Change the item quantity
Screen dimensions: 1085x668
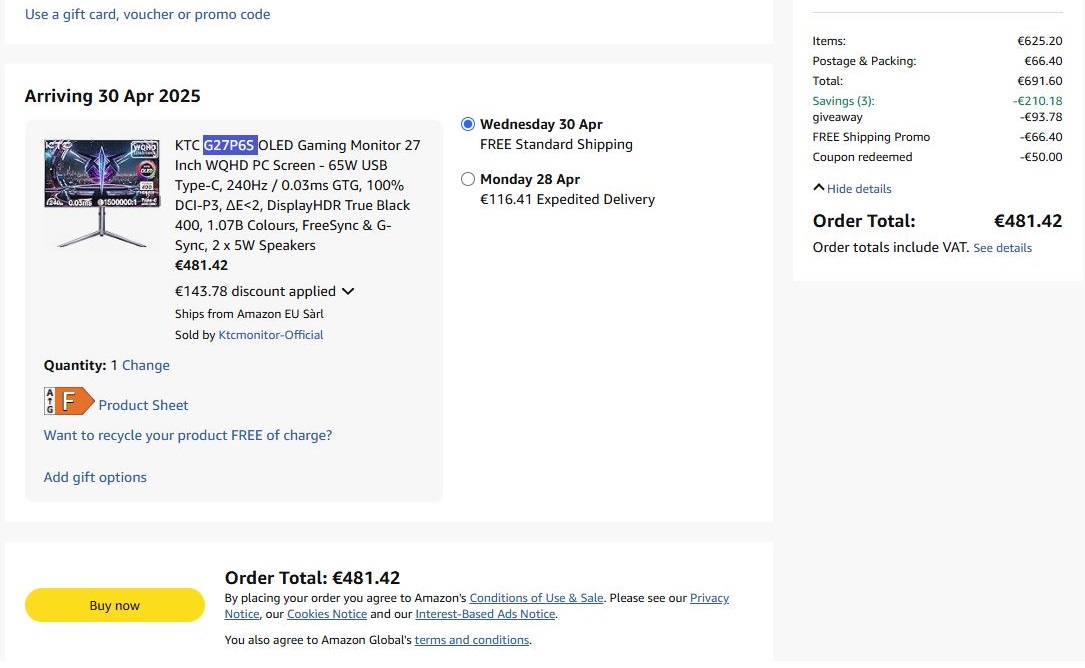[x=146, y=365]
